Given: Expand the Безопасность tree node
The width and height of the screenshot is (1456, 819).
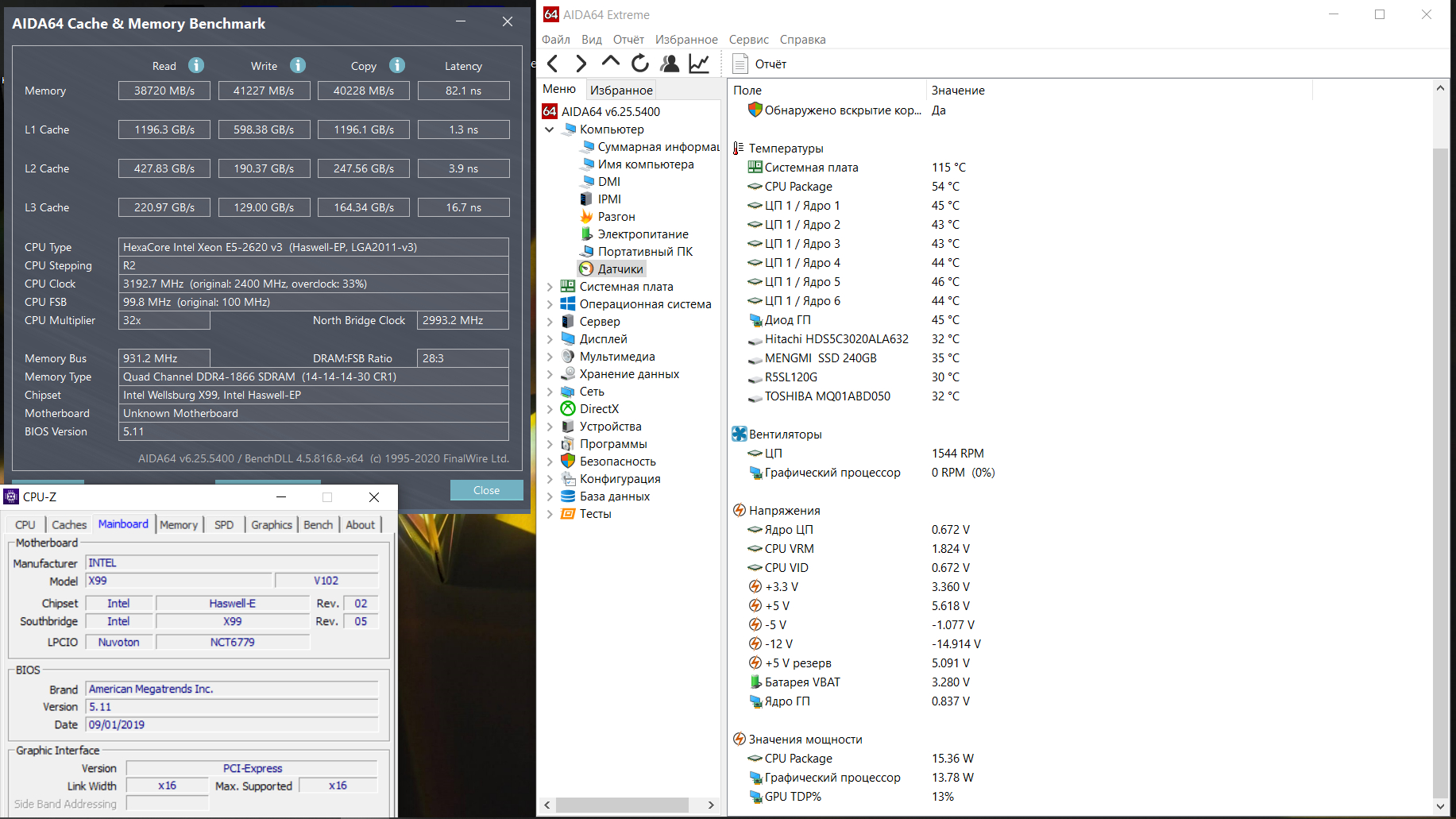Looking at the screenshot, I should click(x=549, y=461).
